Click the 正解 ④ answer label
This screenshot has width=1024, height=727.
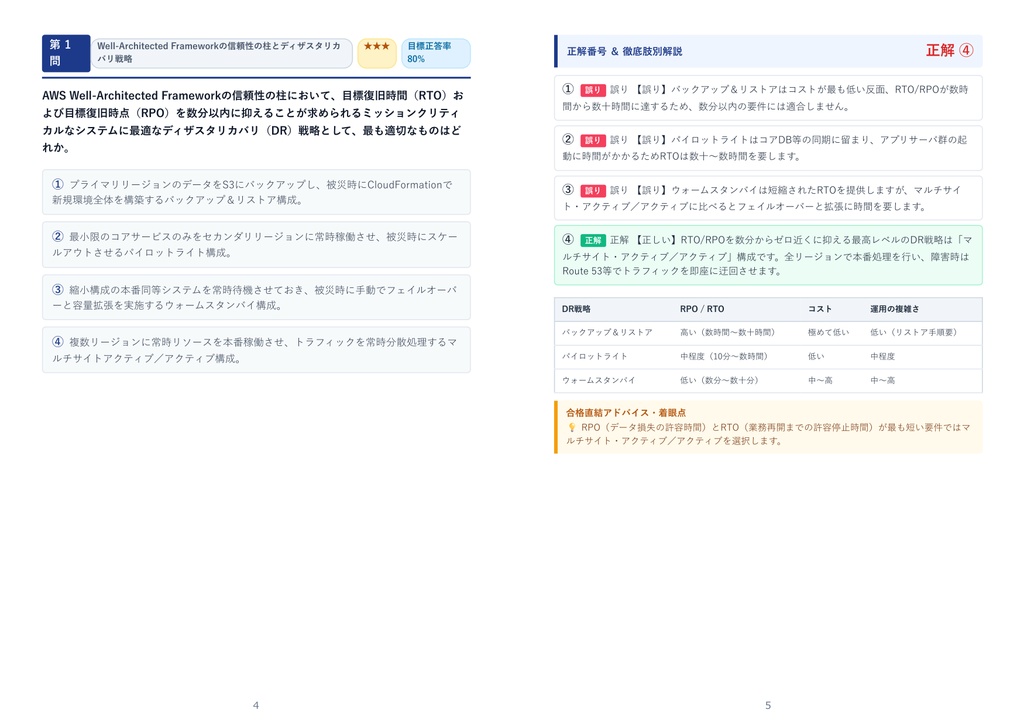point(949,51)
